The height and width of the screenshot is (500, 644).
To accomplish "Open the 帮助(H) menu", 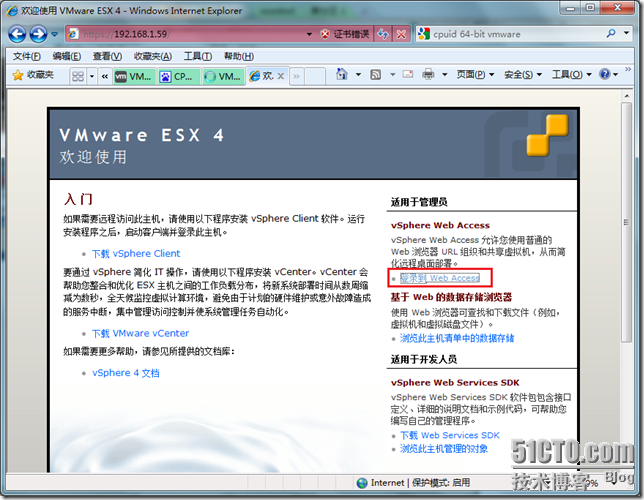I will [x=239, y=56].
